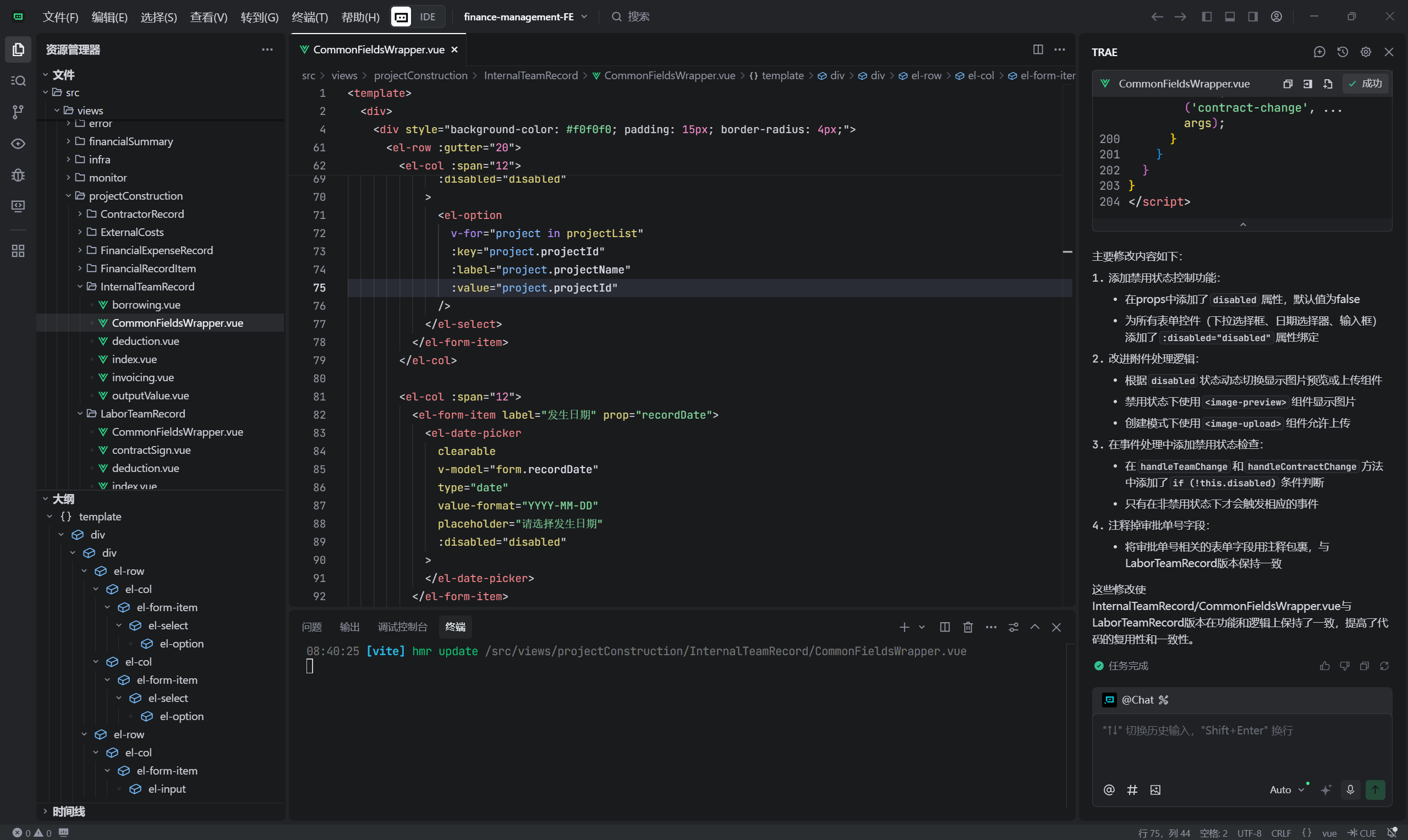Switch to the 输出 panel tab
The width and height of the screenshot is (1408, 840).
[x=349, y=627]
